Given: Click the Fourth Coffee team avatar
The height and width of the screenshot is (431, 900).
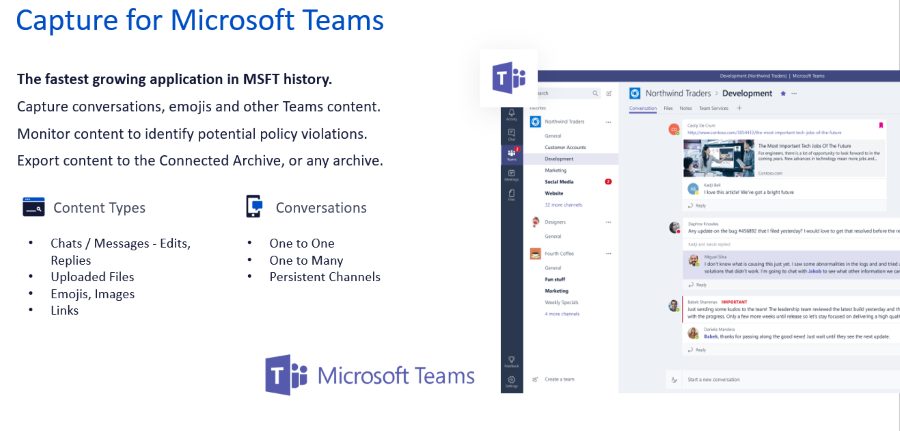Looking at the screenshot, I should click(535, 253).
